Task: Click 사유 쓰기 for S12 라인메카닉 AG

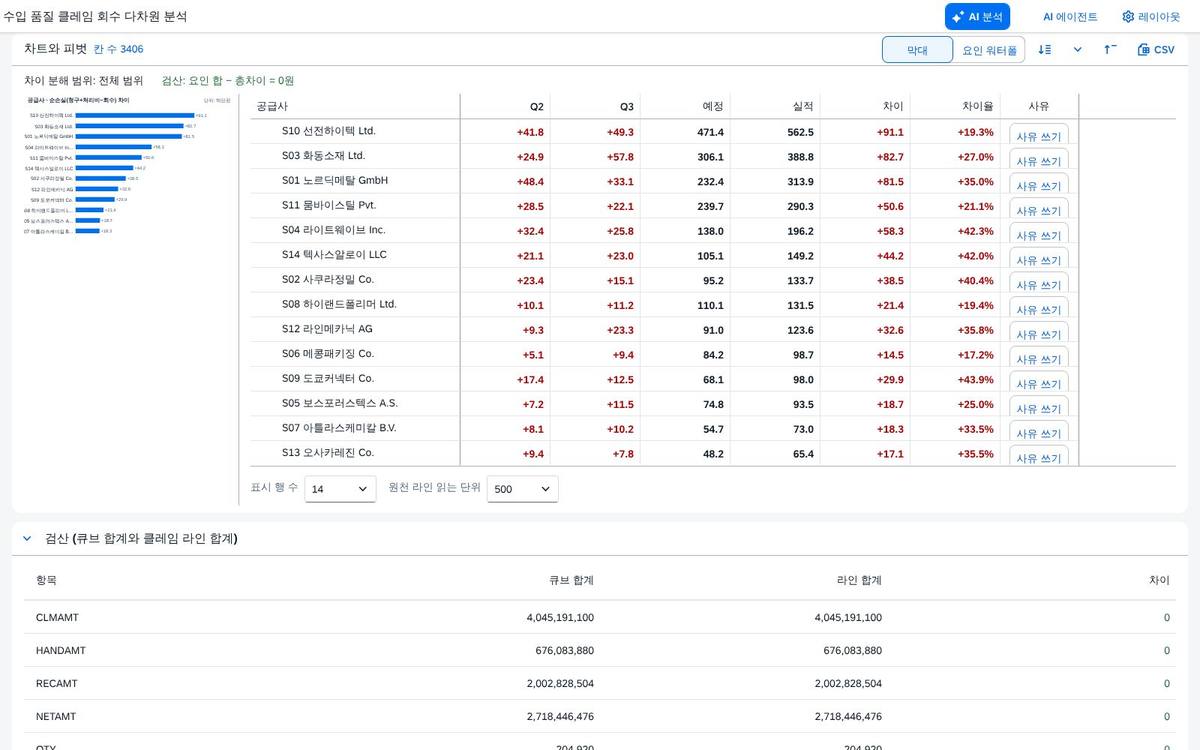Action: pyautogui.click(x=1039, y=333)
